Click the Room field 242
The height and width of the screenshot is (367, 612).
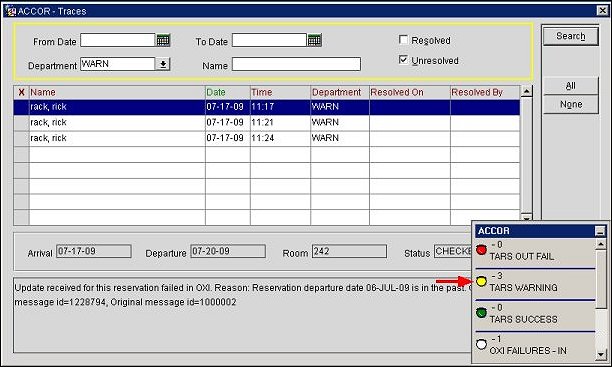coord(349,251)
